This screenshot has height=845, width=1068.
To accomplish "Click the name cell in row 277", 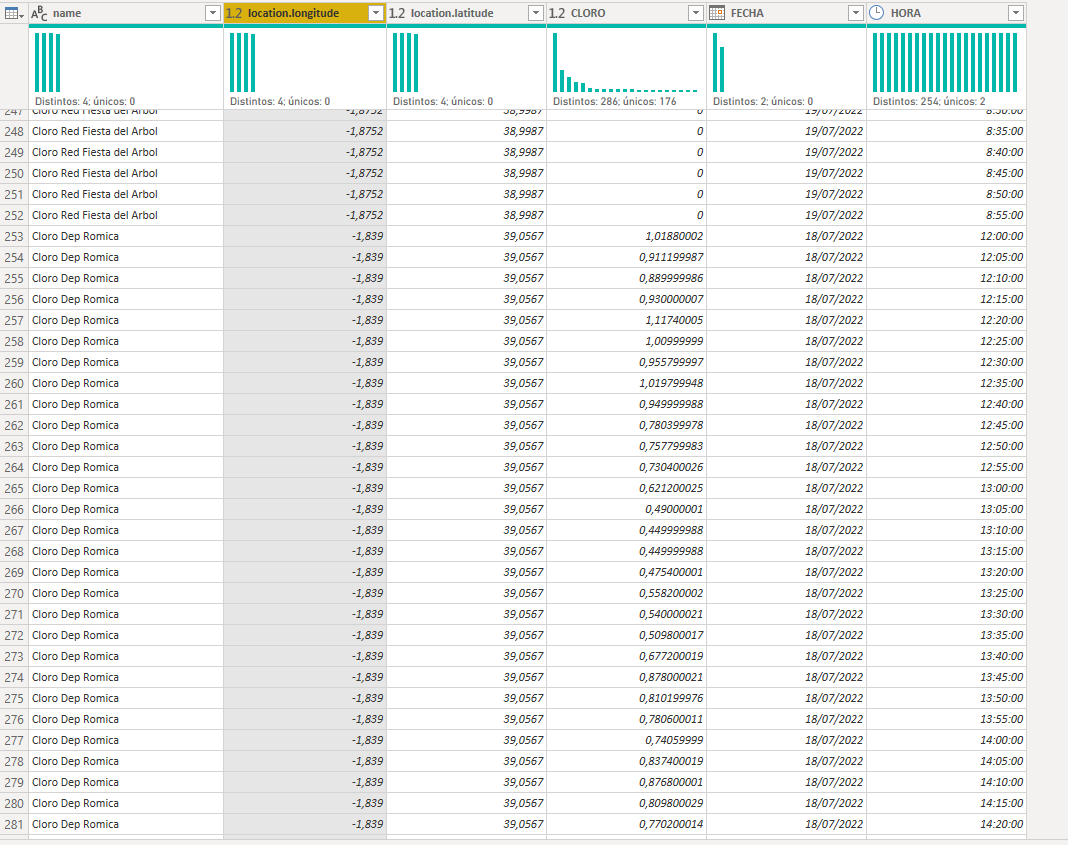I will coord(126,740).
